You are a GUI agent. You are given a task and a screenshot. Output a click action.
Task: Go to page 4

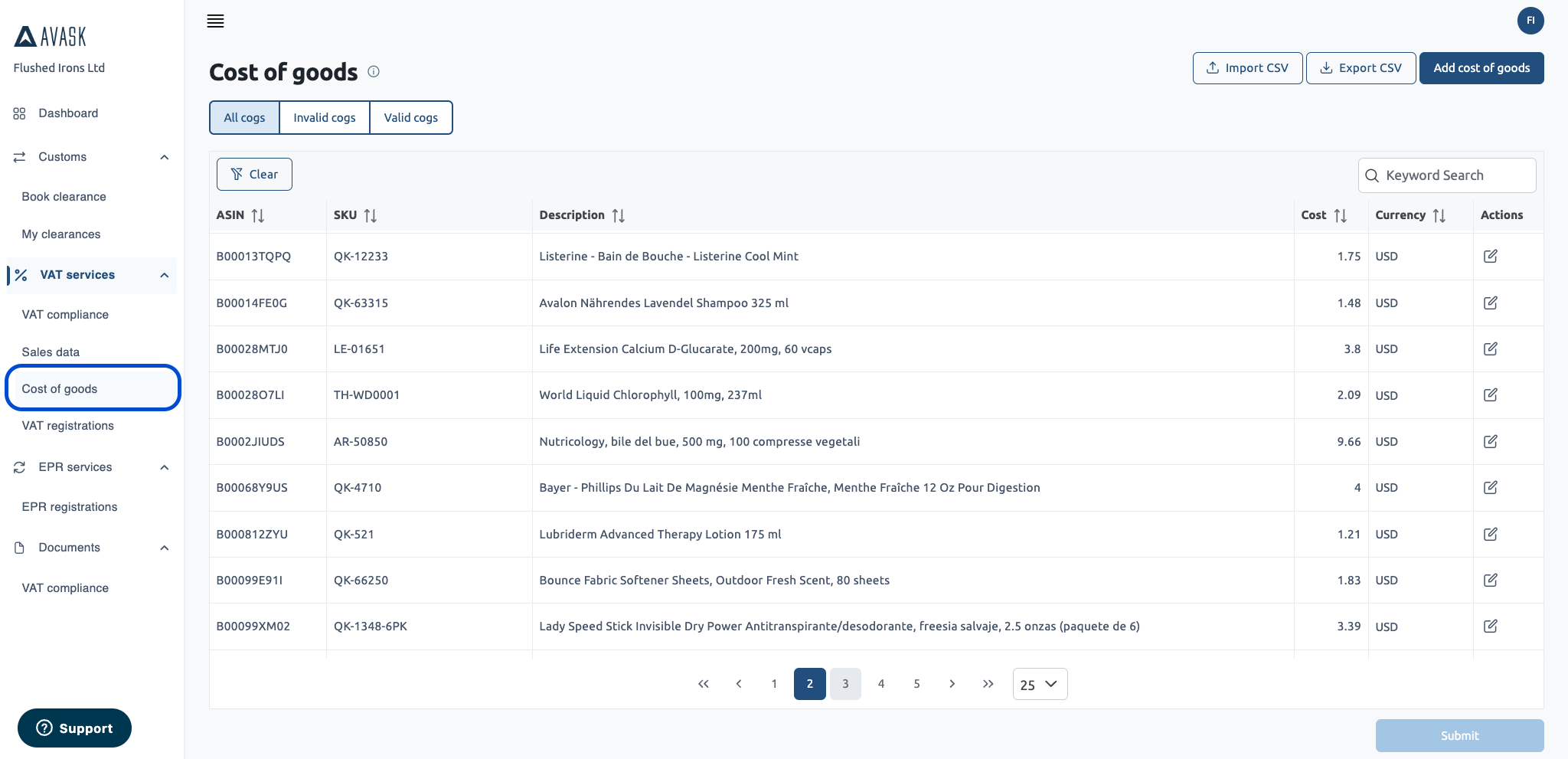tap(881, 684)
